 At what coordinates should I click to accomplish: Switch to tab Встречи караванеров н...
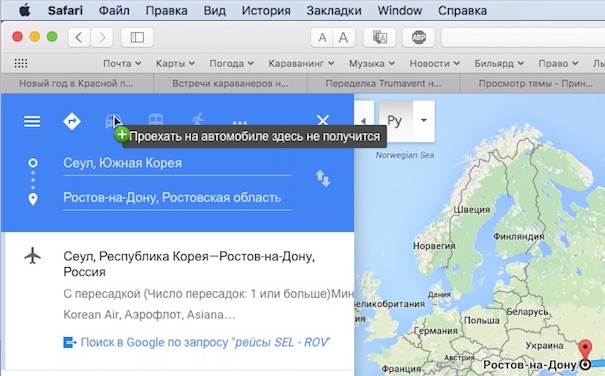[230, 83]
